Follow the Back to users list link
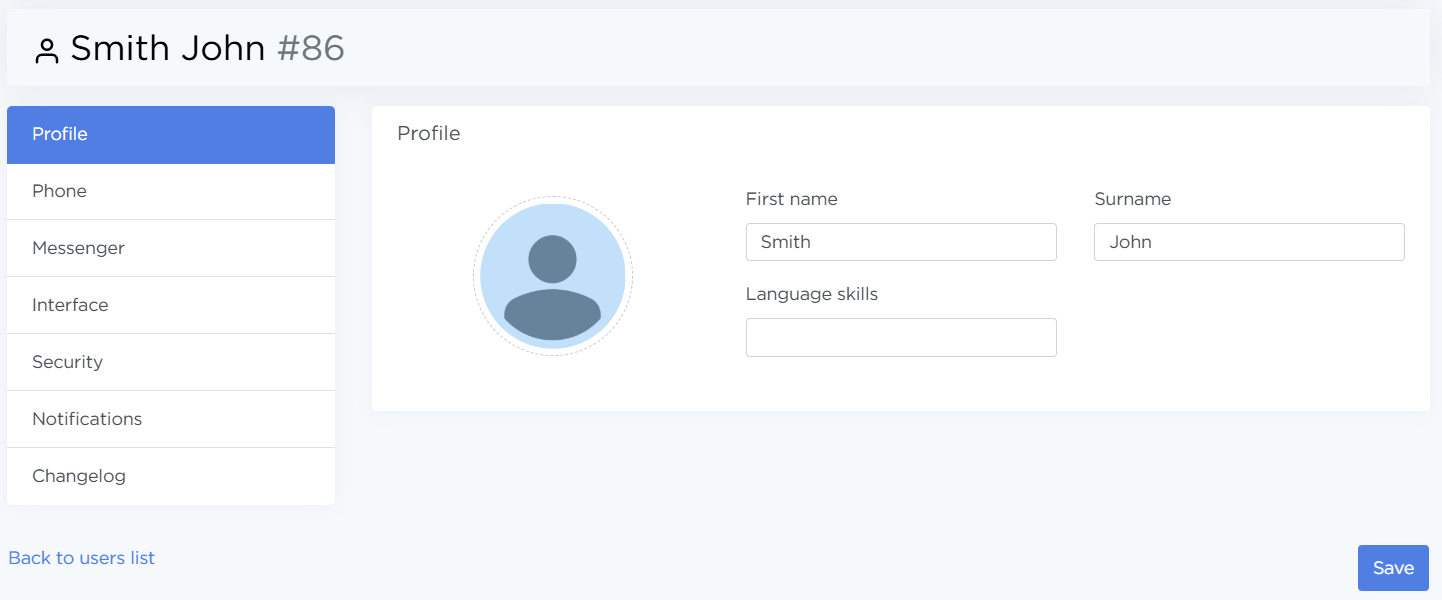Viewport: 1442px width, 600px height. (x=82, y=558)
